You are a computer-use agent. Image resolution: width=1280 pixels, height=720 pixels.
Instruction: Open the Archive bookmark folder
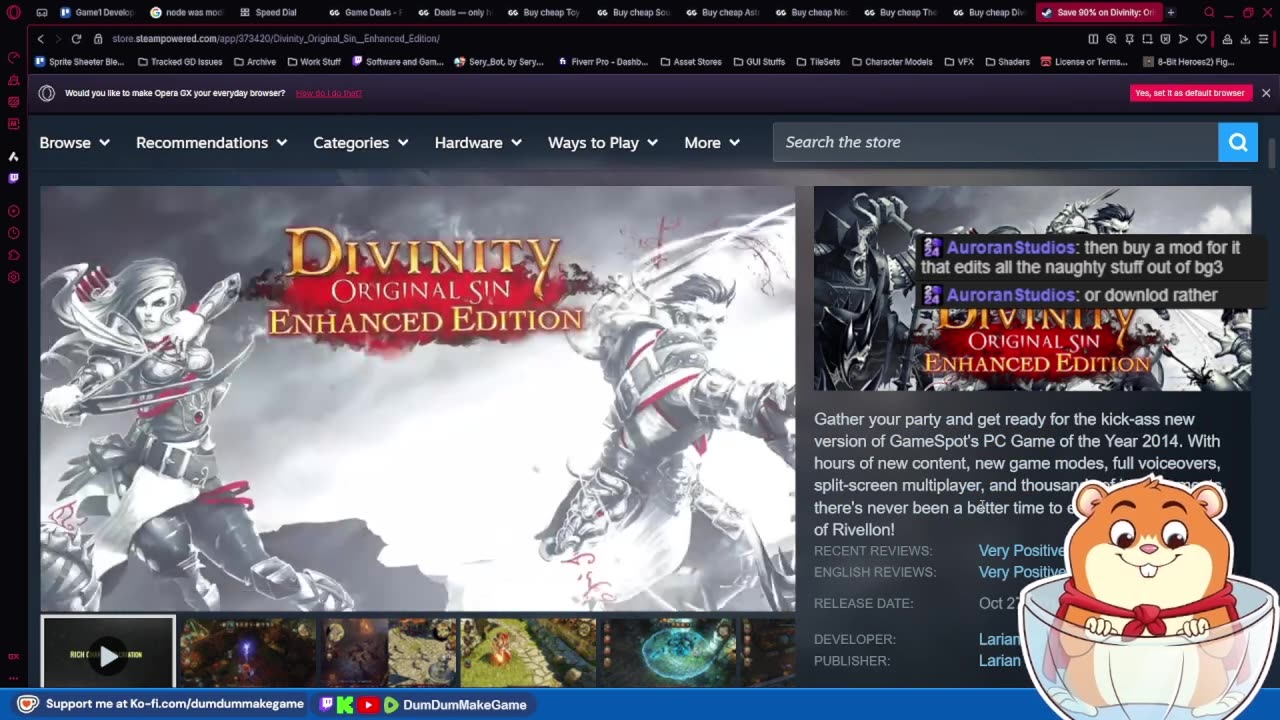pyautogui.click(x=254, y=62)
